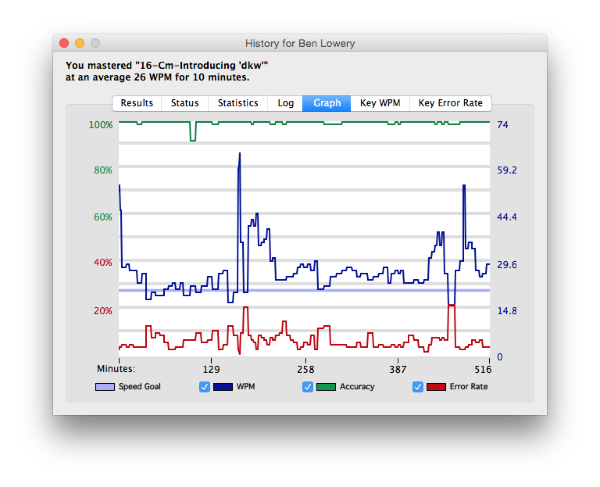The width and height of the screenshot is (600, 487).
Task: Click the dark blue WPM swatch
Action: tap(223, 387)
